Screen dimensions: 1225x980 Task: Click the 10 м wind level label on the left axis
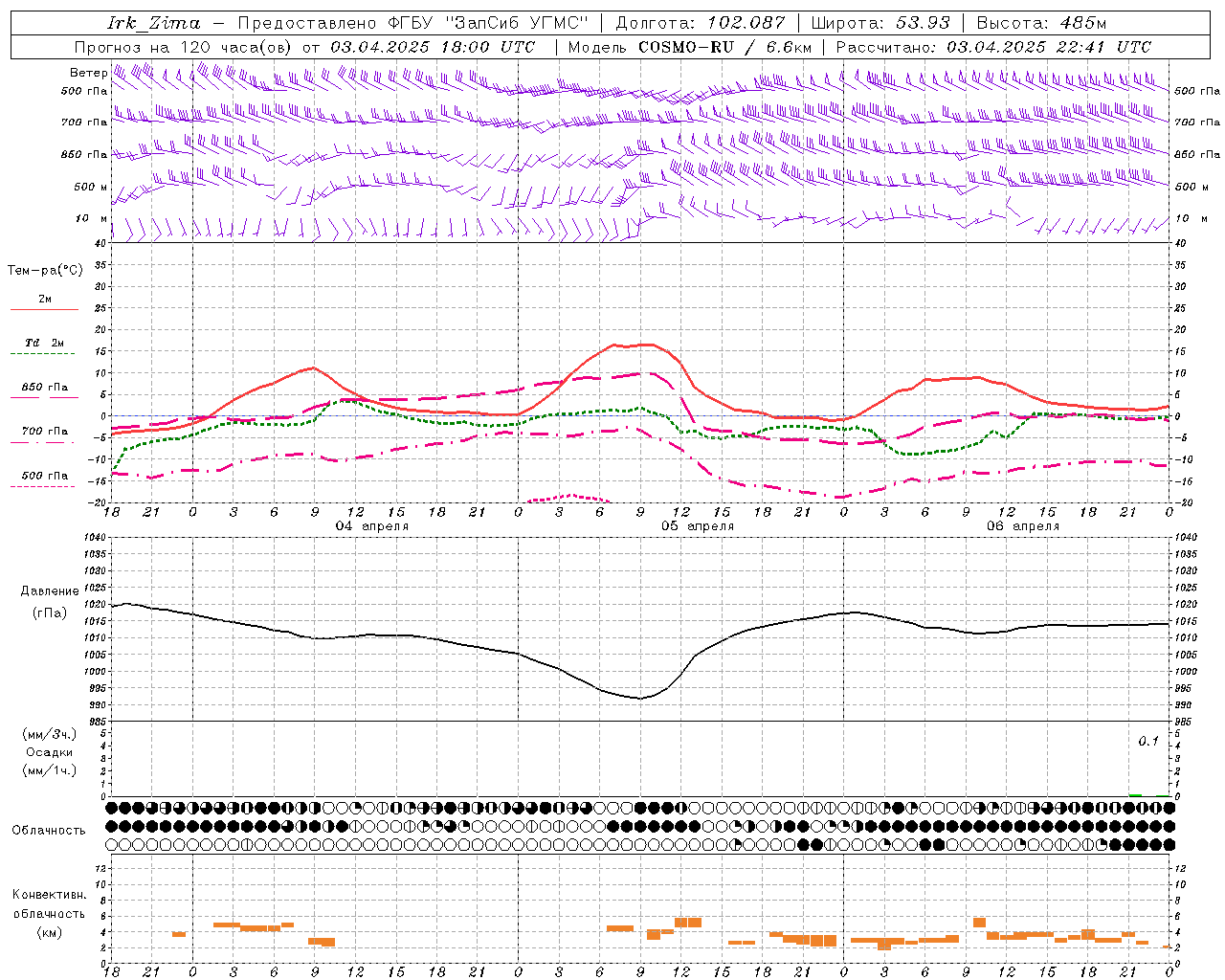pos(92,218)
